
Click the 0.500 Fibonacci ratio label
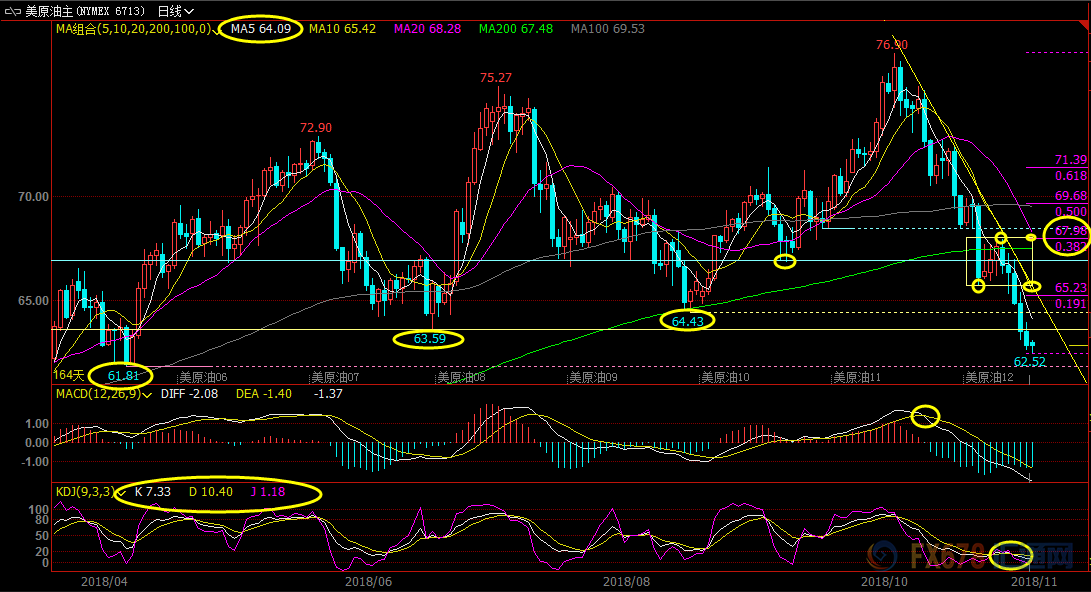1071,211
